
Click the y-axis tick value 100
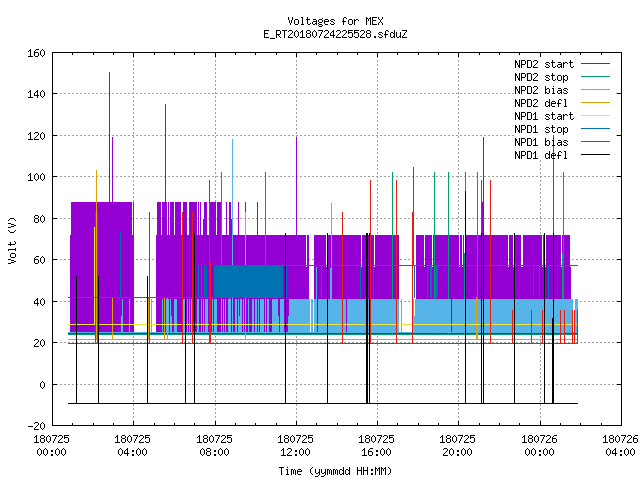(x=36, y=177)
